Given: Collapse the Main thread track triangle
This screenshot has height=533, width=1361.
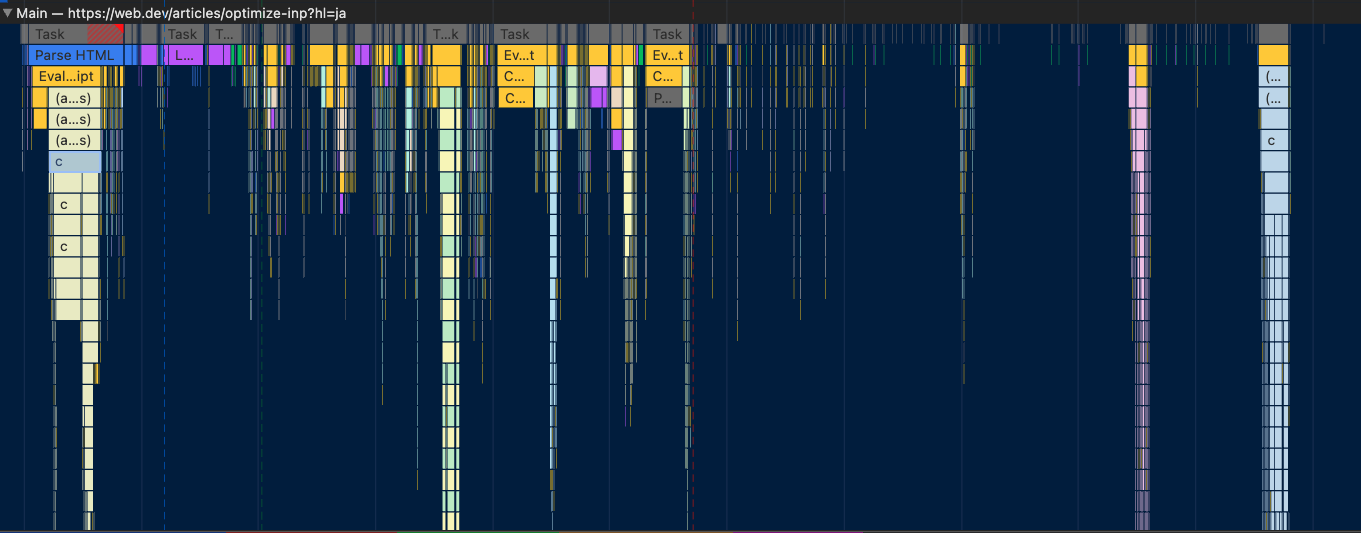Looking at the screenshot, I should (7, 12).
